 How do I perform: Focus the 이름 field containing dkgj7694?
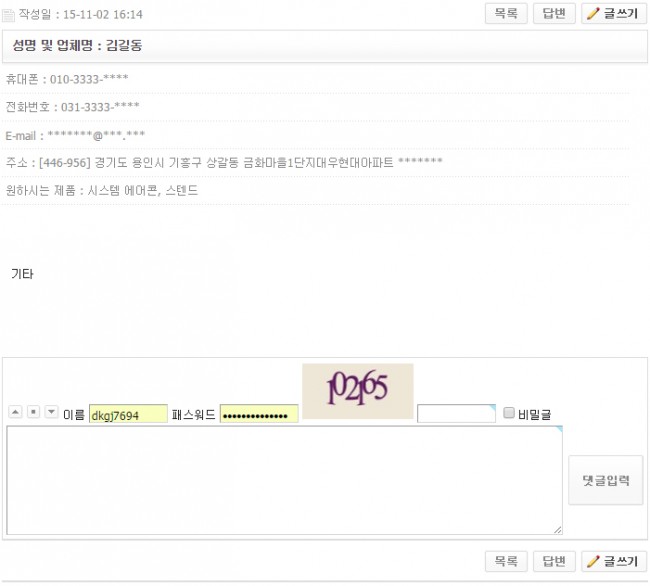[x=129, y=414]
